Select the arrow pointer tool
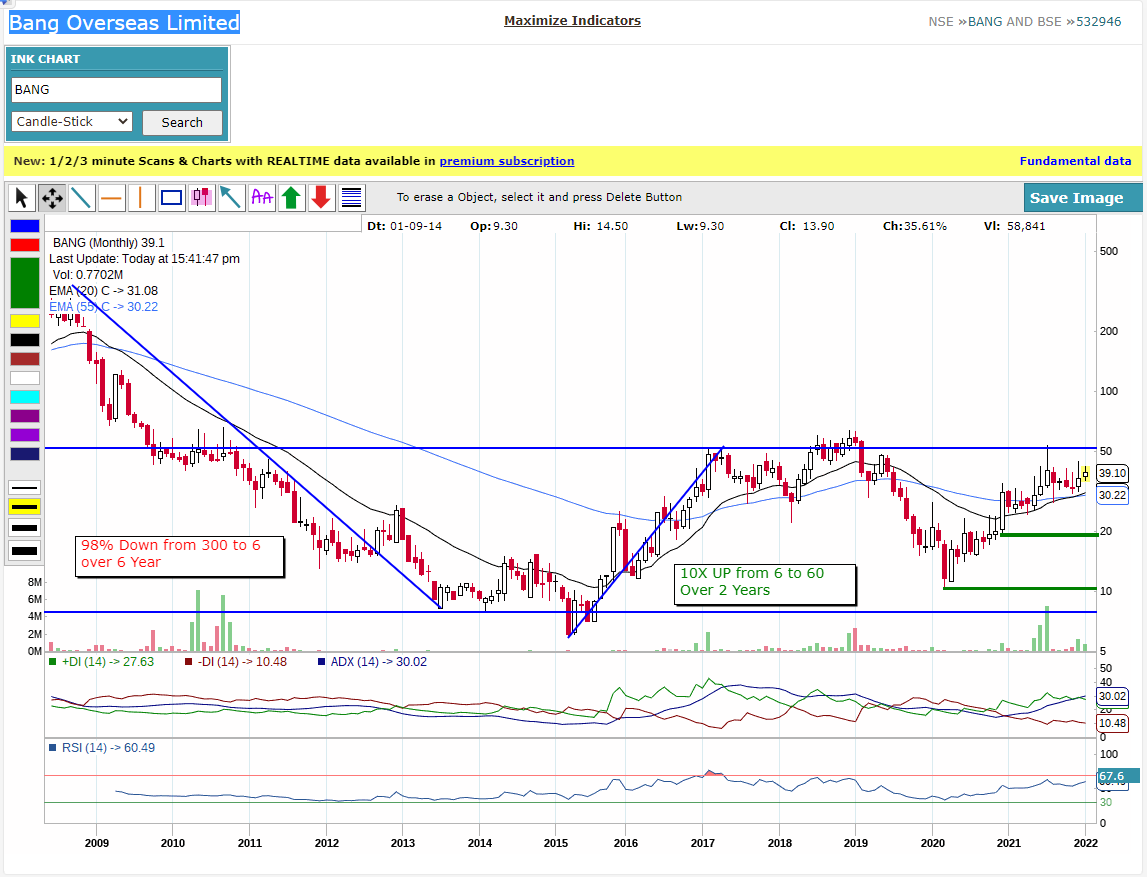Image resolution: width=1147 pixels, height=877 pixels. [x=21, y=197]
